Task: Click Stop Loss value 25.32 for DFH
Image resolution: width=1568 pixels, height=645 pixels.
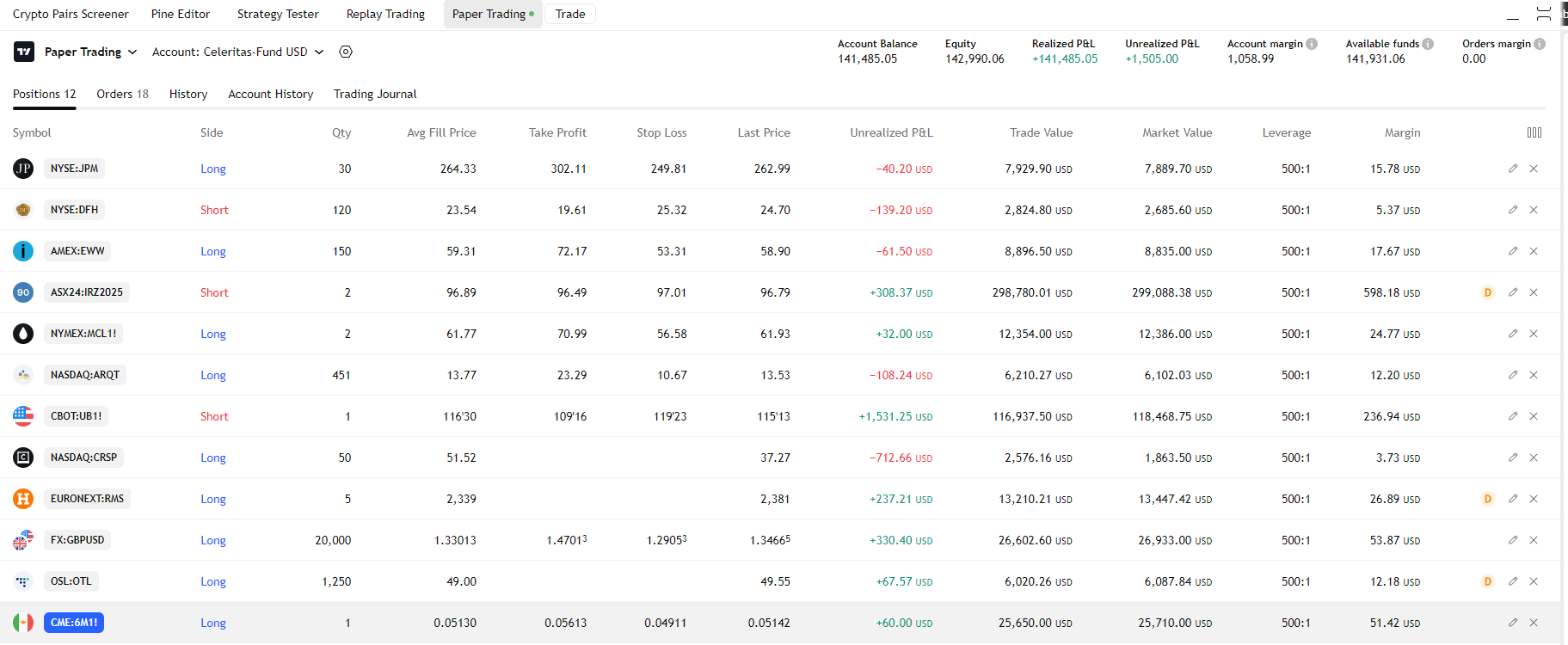Action: click(x=672, y=210)
